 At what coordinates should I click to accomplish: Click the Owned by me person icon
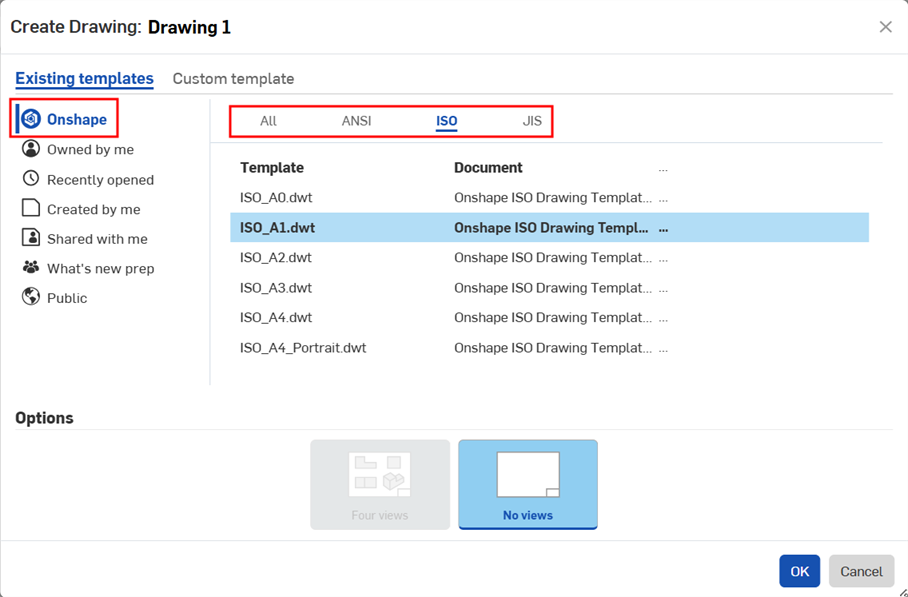(30, 149)
